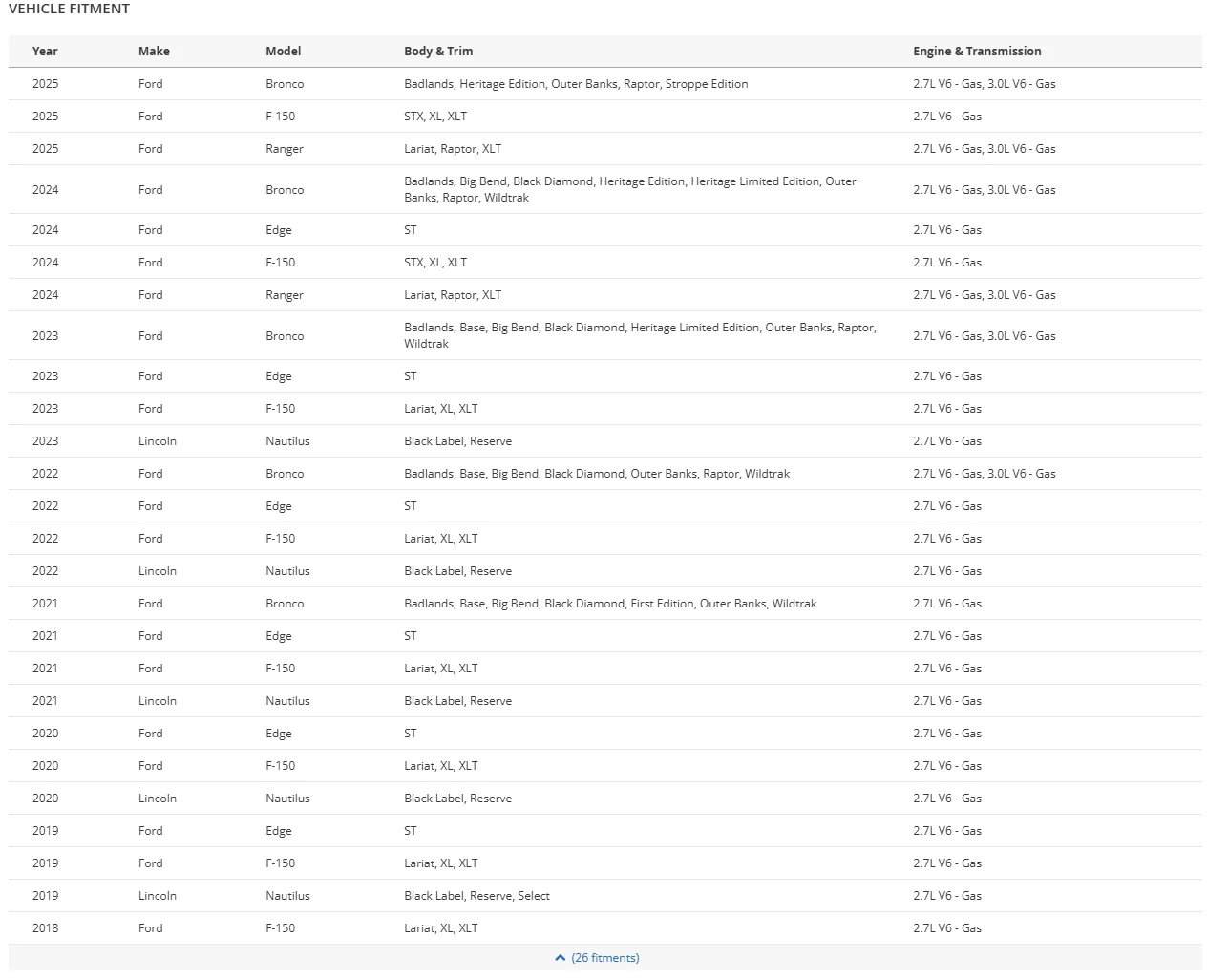Select the 2019 Edge model cell
Image resolution: width=1207 pixels, height=980 pixels.
point(279,831)
